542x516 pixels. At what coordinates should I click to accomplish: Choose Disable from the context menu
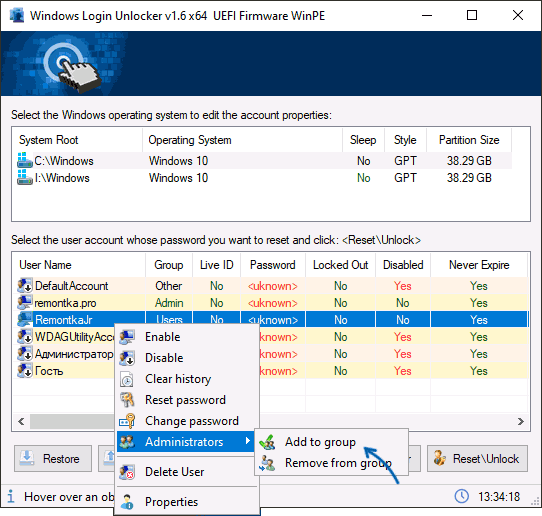click(x=187, y=358)
